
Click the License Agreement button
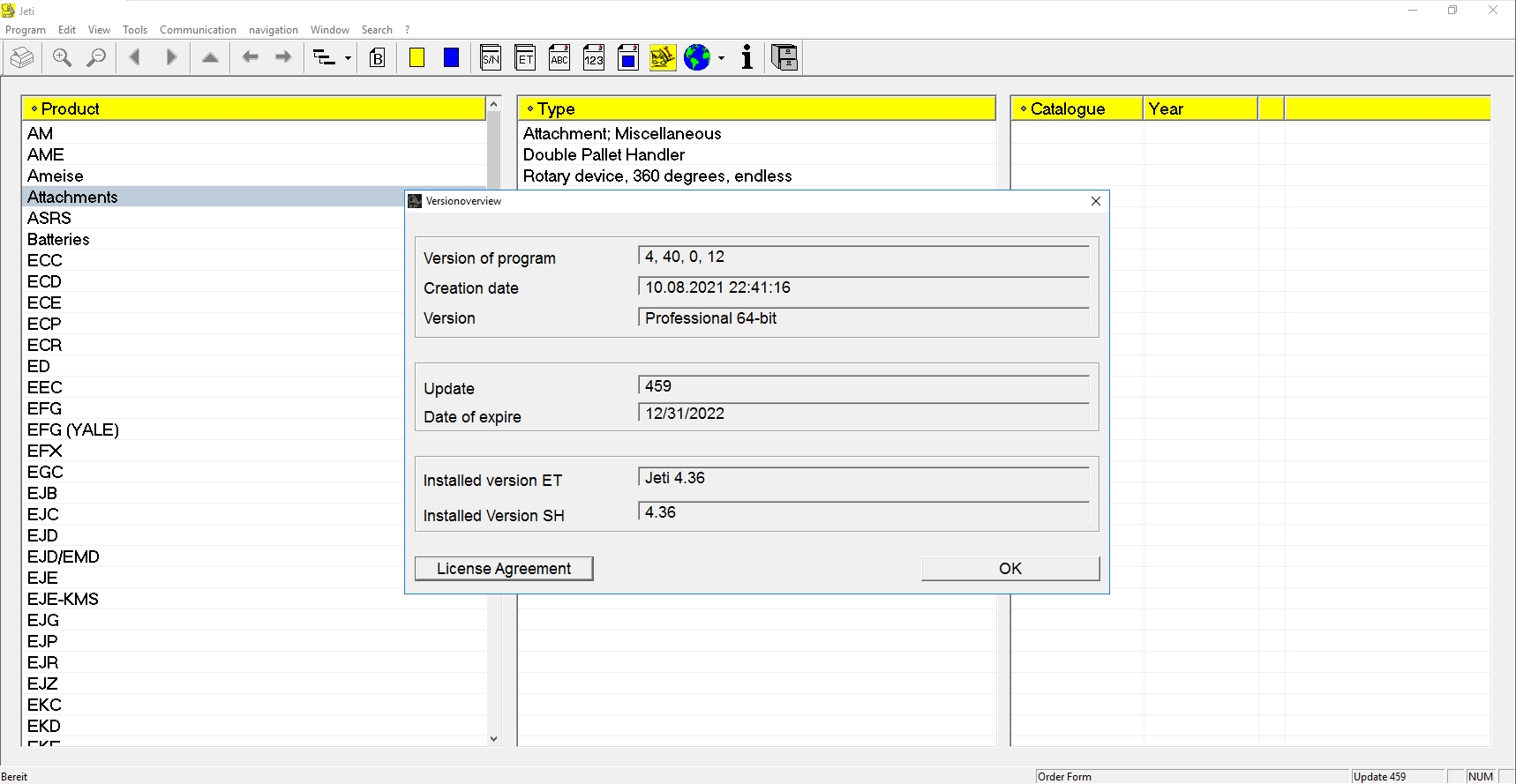(x=504, y=569)
